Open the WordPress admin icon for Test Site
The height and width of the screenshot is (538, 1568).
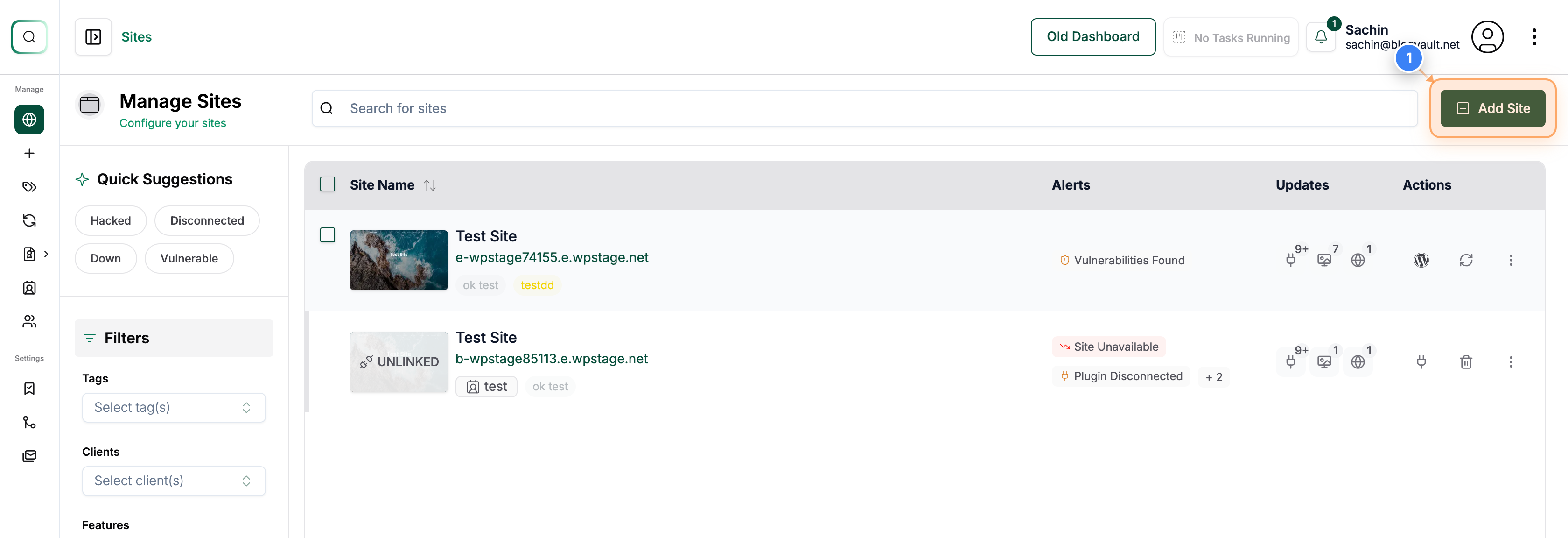1421,260
